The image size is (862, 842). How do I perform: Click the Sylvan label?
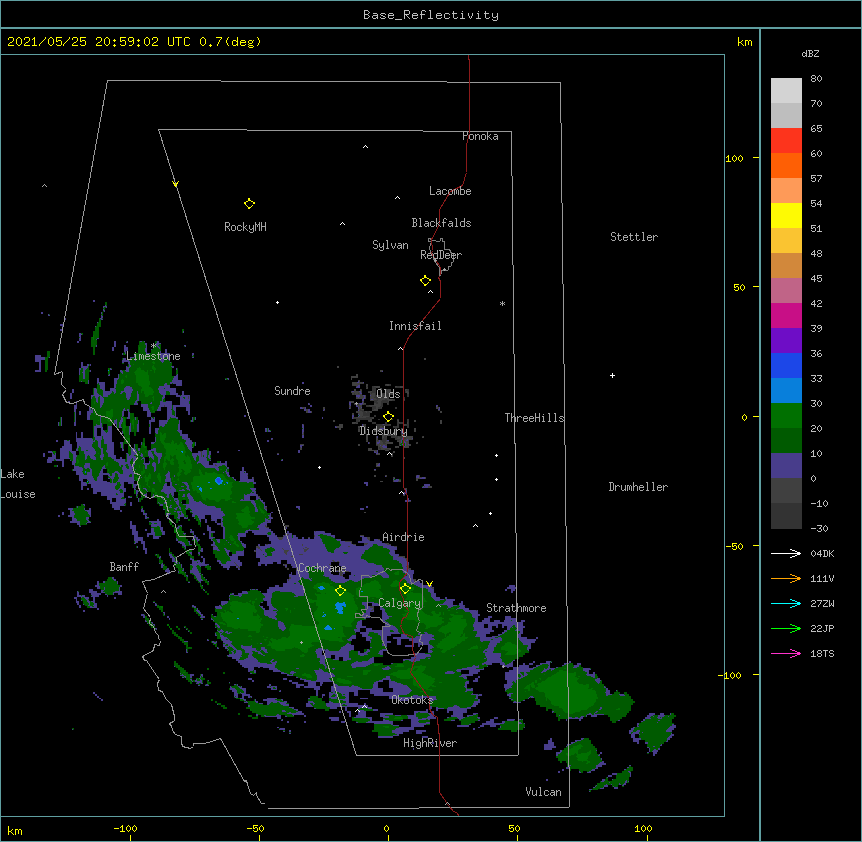pos(390,245)
